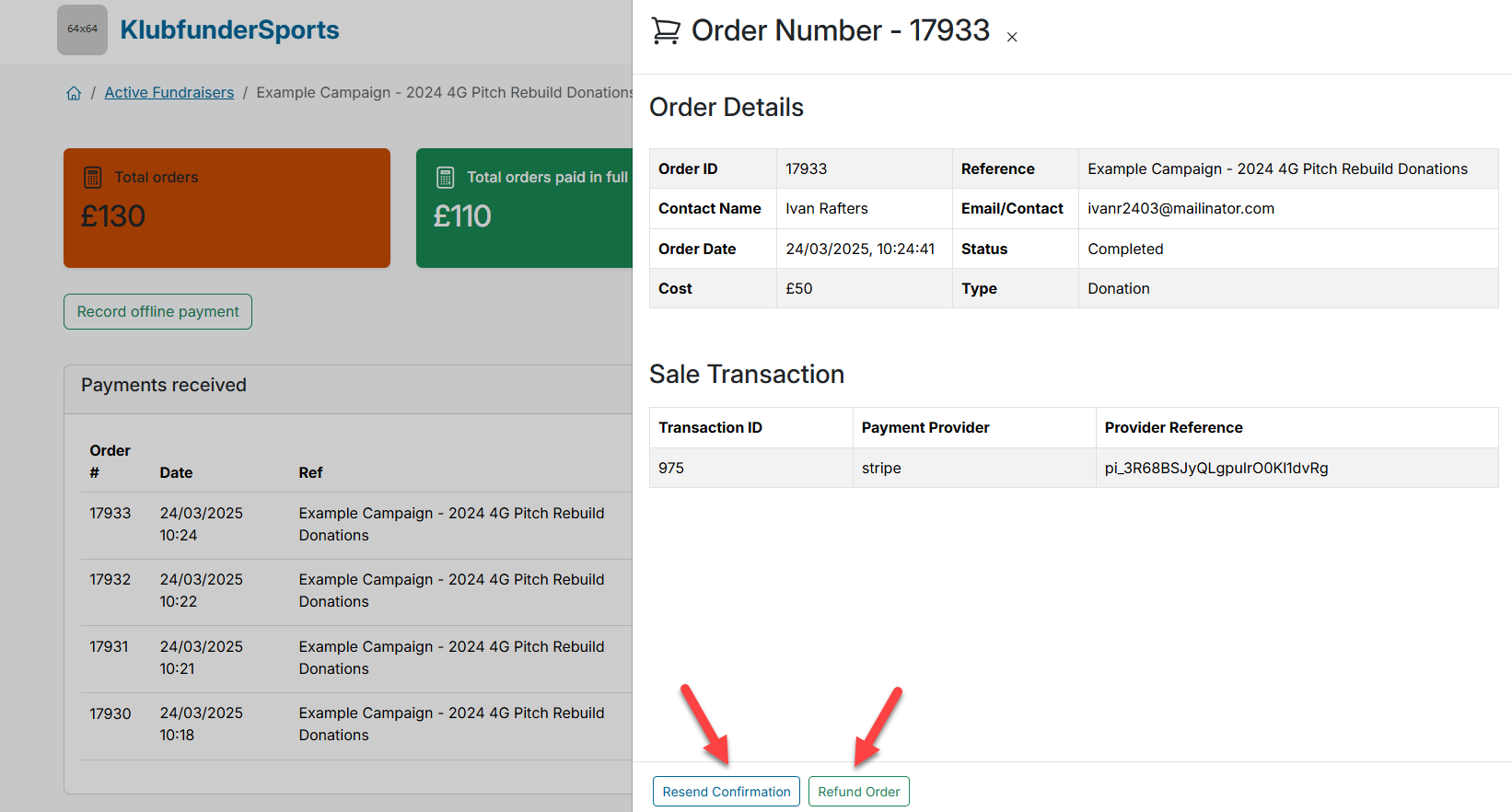Click the Payments received heading
The image size is (1512, 812).
[164, 385]
